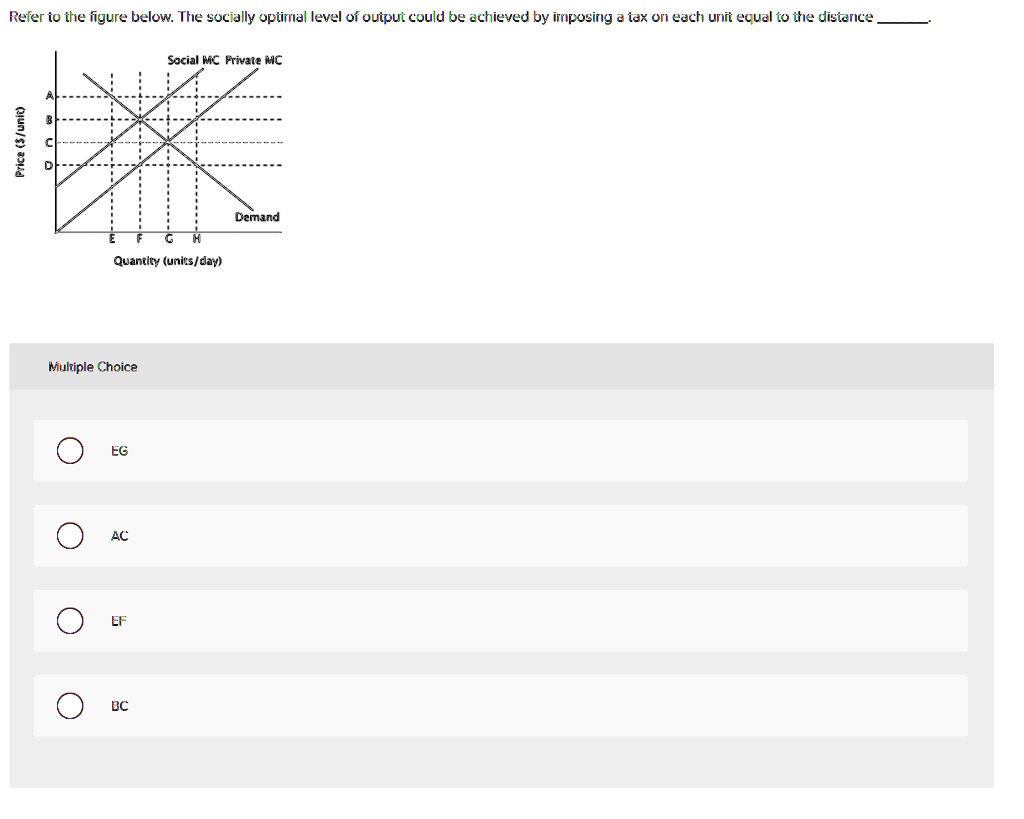This screenshot has width=1024, height=819.
Task: Select the AC answer radio button
Action: [70, 536]
